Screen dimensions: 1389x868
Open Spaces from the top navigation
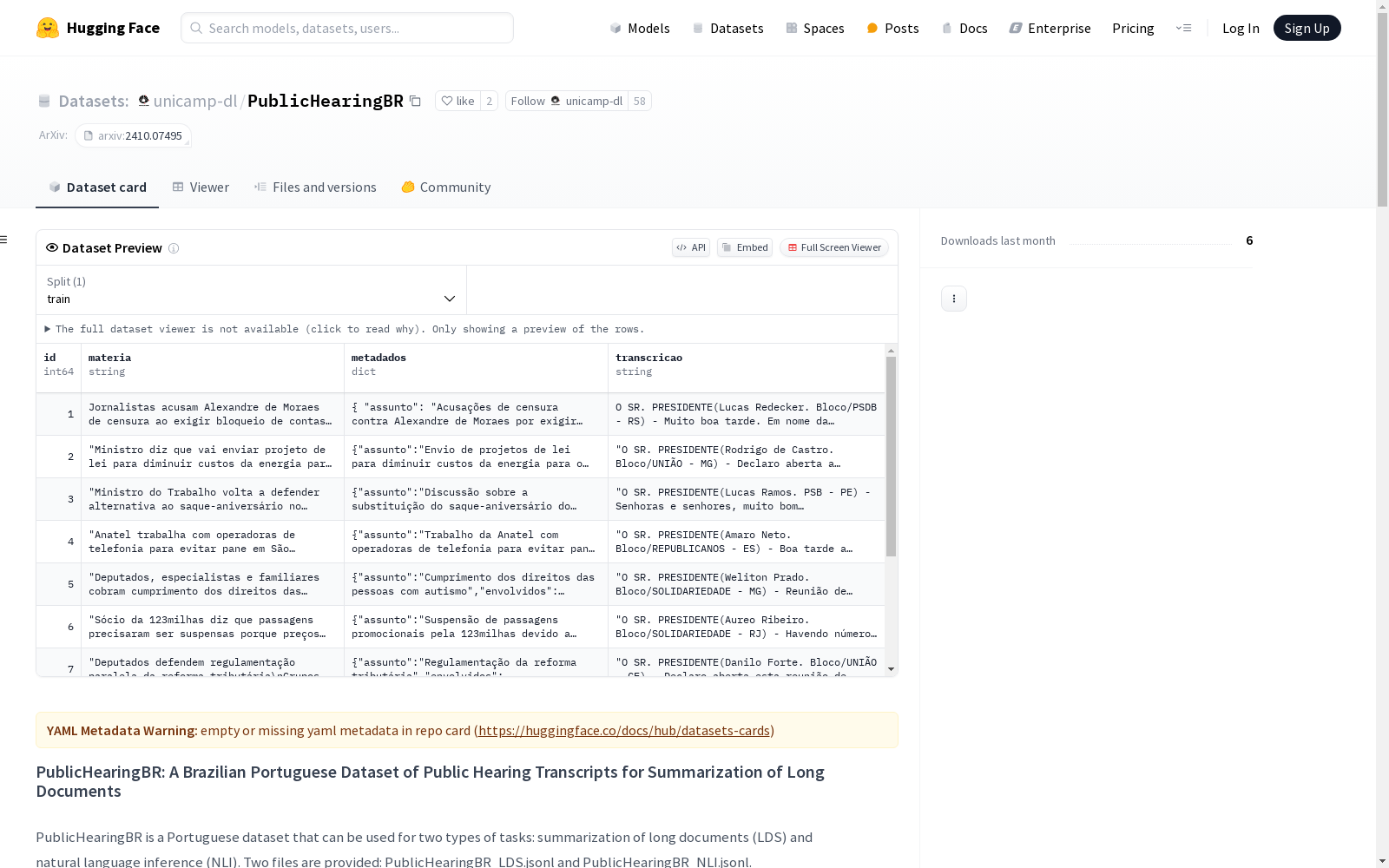click(815, 28)
